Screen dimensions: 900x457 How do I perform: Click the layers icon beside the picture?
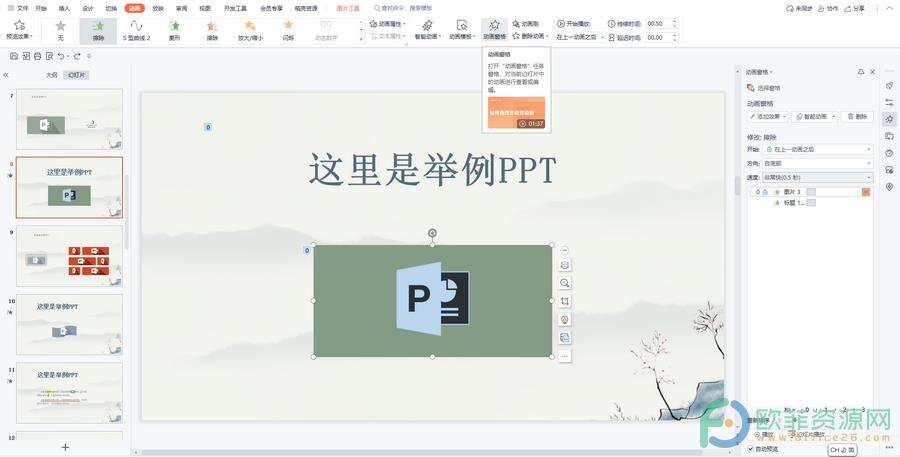[x=565, y=265]
